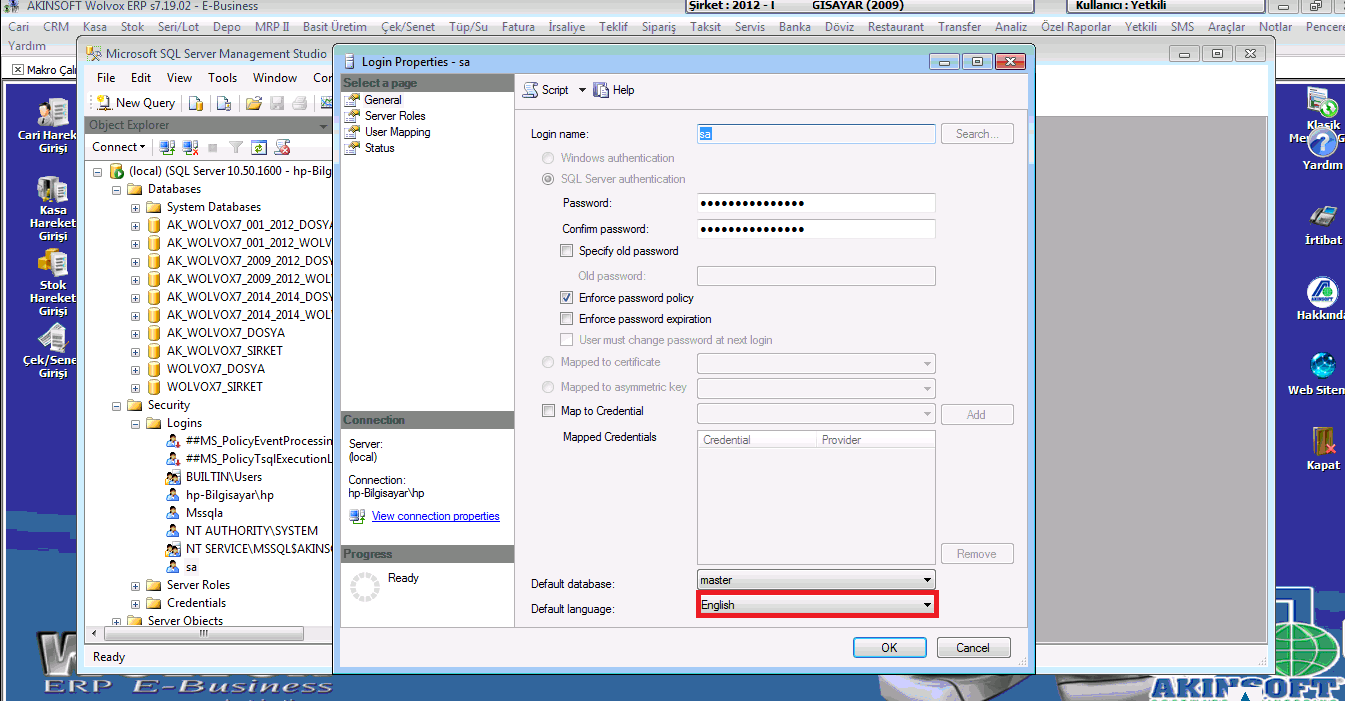Viewport: 1345px width, 701px height.
Task: Open the İrtibat phone icon
Action: tap(1323, 216)
